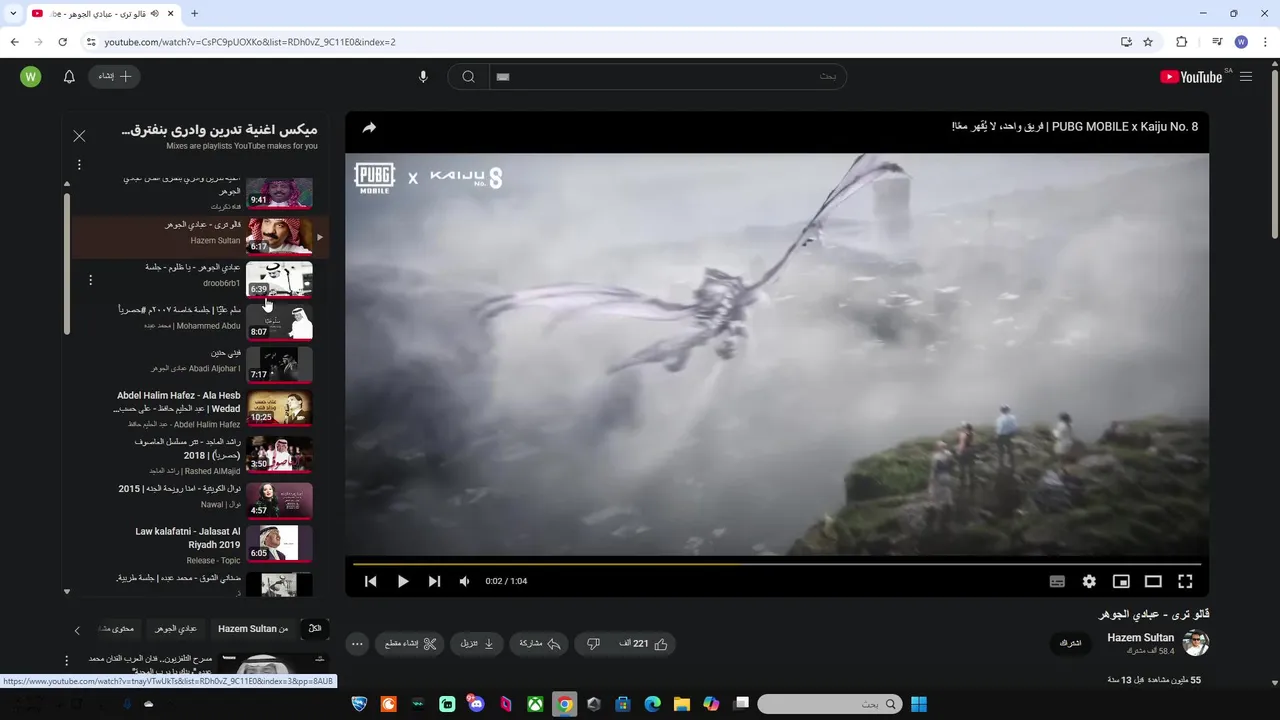Toggle subtitles/captions in the player
Screen dimensions: 1280x720
(x=1057, y=581)
